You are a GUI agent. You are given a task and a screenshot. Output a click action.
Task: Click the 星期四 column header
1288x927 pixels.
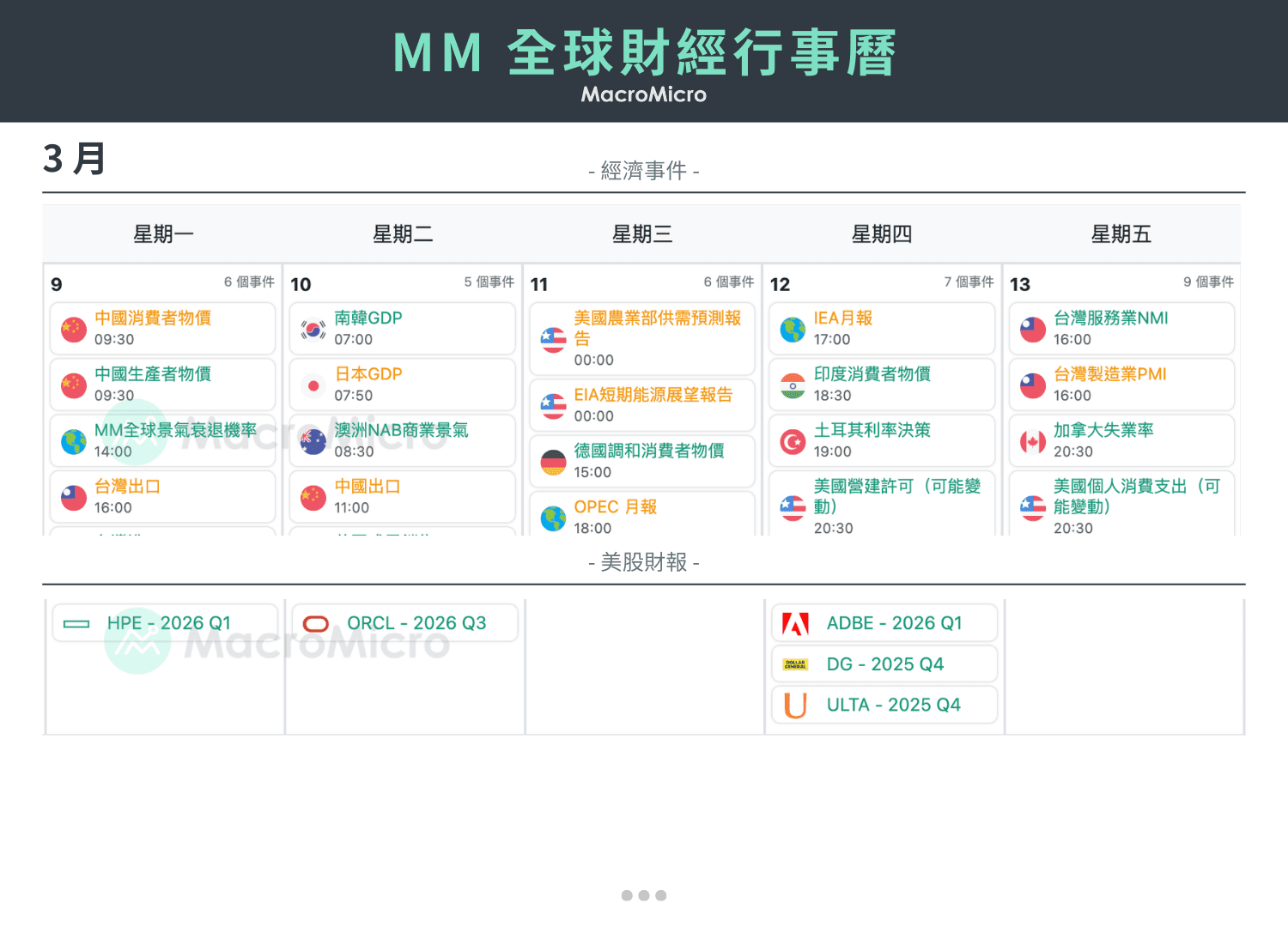click(882, 234)
